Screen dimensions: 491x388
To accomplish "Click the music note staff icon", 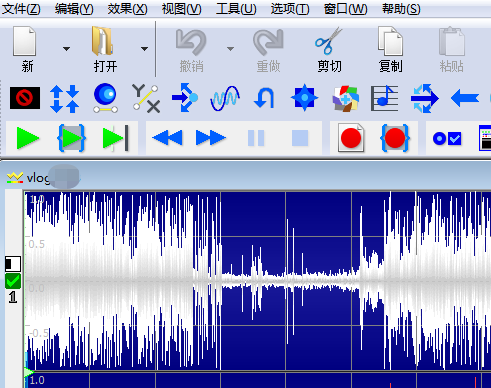I will click(385, 98).
